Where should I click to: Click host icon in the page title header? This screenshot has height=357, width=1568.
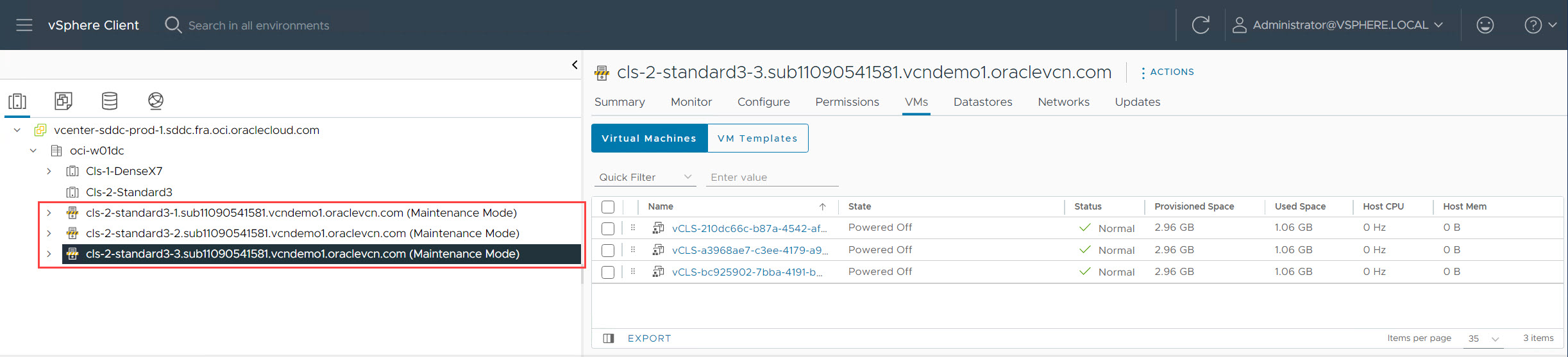tap(602, 73)
